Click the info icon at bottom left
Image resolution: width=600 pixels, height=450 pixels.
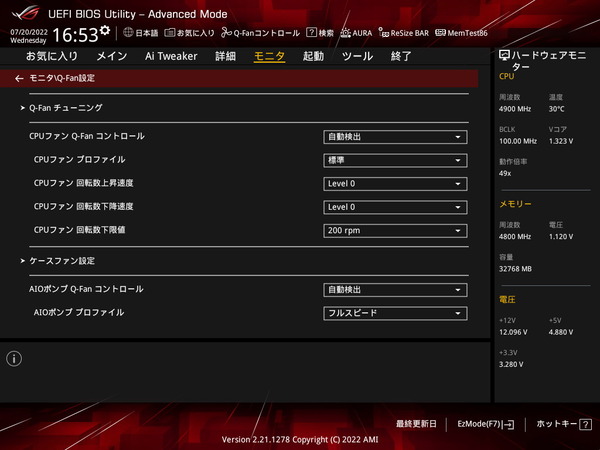coord(14,359)
